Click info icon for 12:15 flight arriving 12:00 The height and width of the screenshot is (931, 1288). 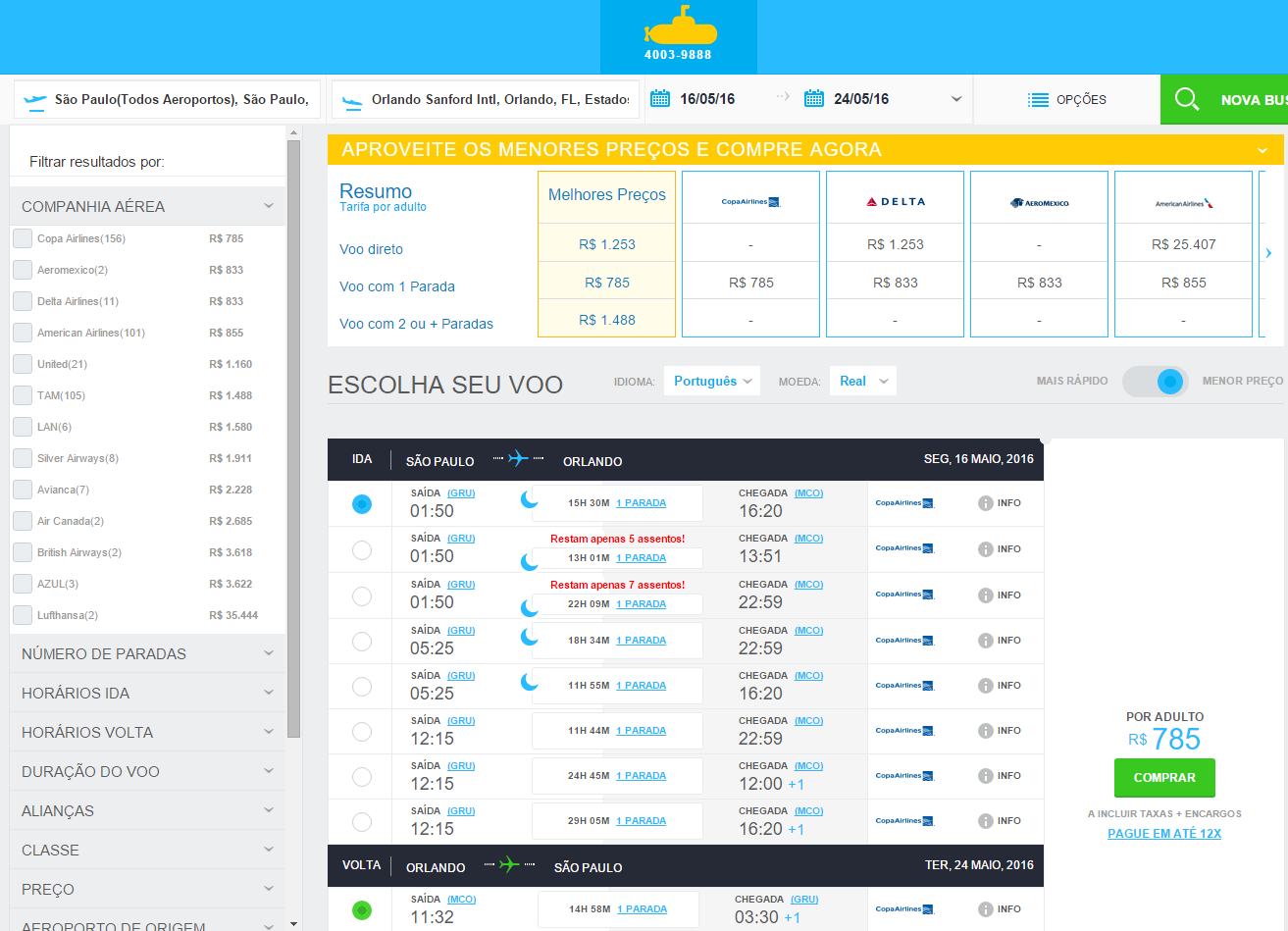[986, 776]
